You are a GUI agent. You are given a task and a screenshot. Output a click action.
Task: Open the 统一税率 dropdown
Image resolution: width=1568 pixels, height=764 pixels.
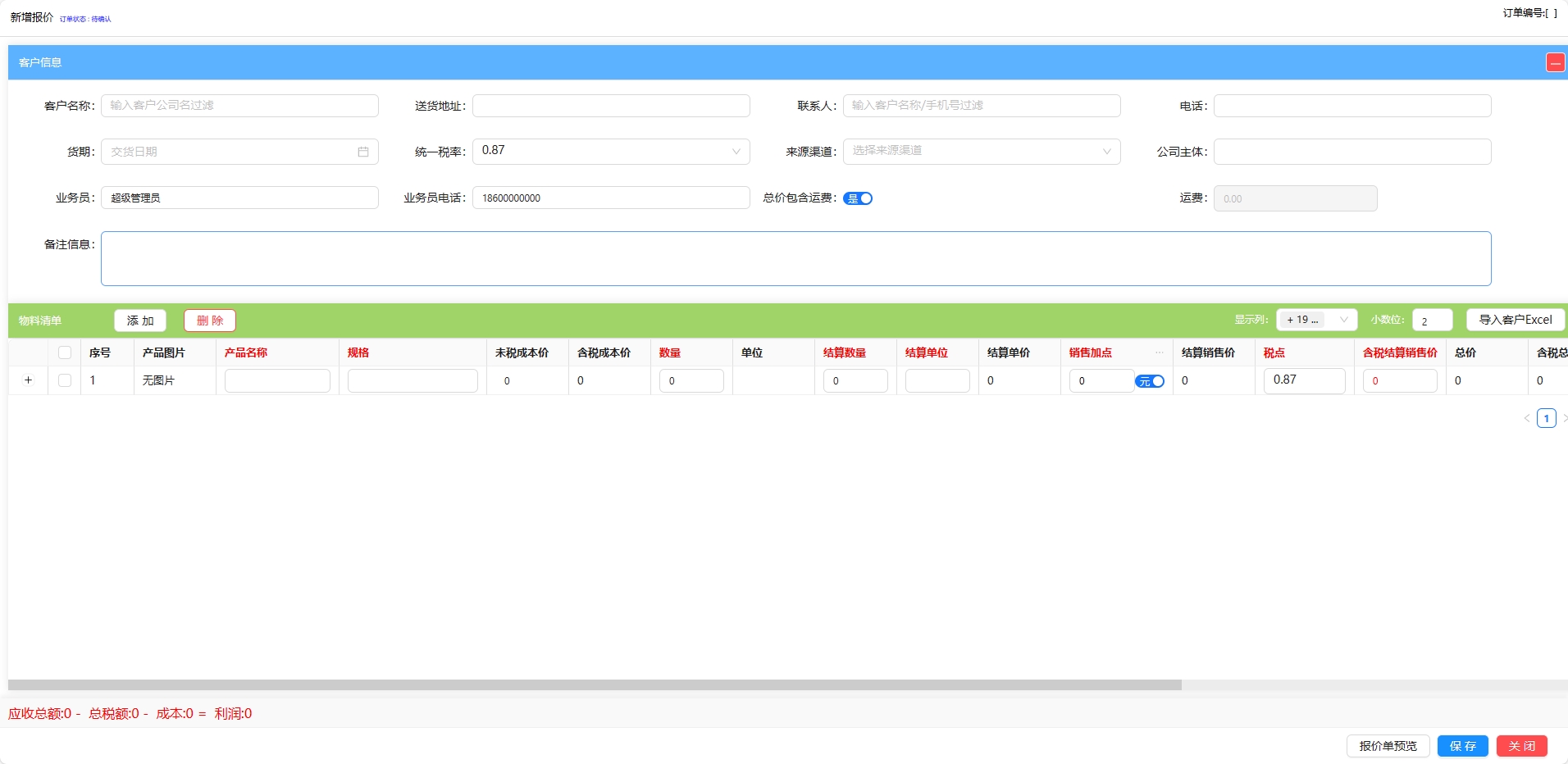tap(611, 151)
